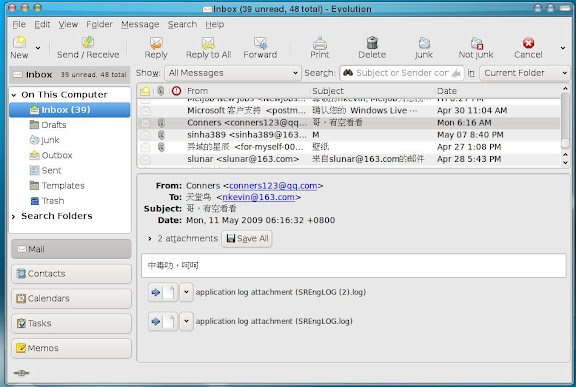
Task: Open the Message menu
Action: coord(140,24)
